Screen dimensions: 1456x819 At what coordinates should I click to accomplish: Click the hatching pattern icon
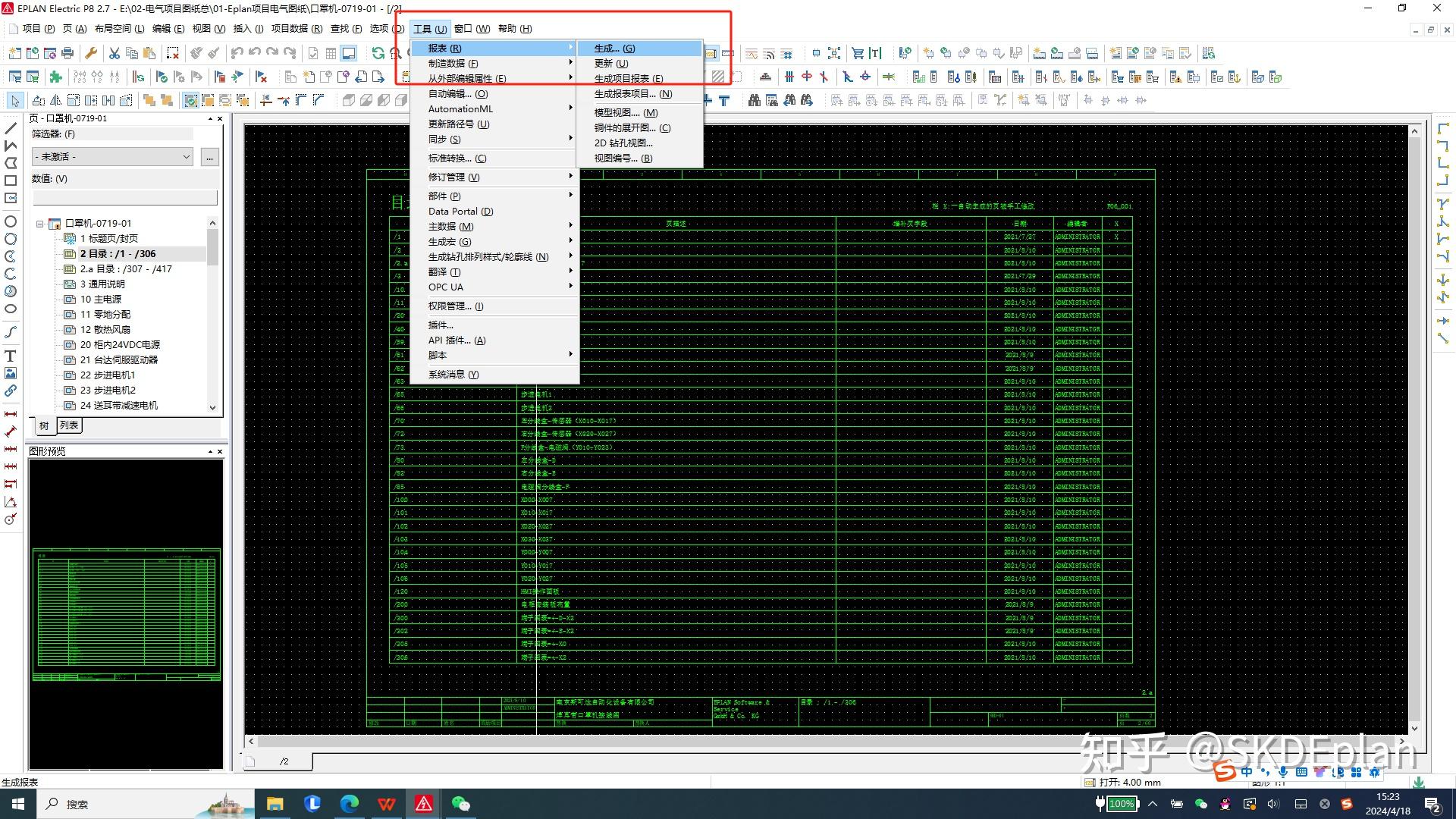(x=718, y=77)
